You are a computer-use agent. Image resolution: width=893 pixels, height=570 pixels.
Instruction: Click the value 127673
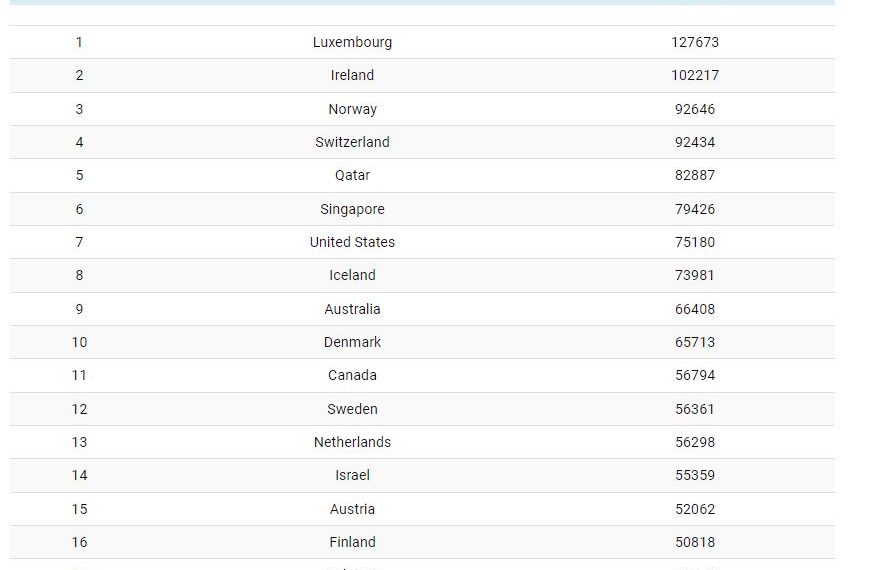point(695,42)
